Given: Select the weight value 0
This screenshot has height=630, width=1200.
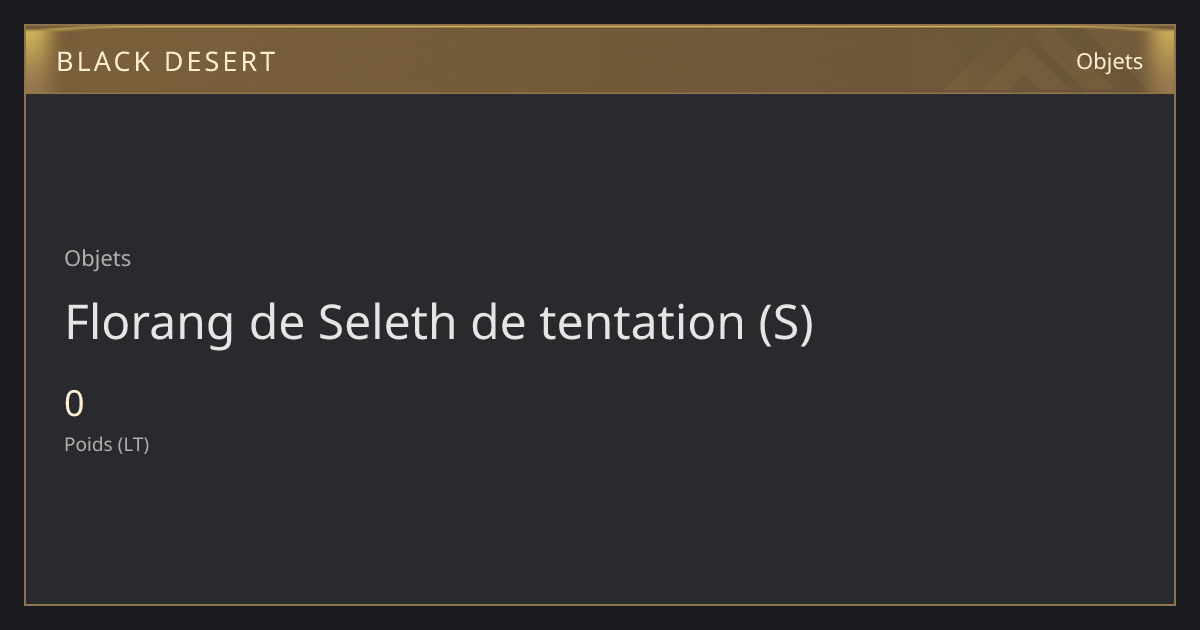Looking at the screenshot, I should pos(74,404).
